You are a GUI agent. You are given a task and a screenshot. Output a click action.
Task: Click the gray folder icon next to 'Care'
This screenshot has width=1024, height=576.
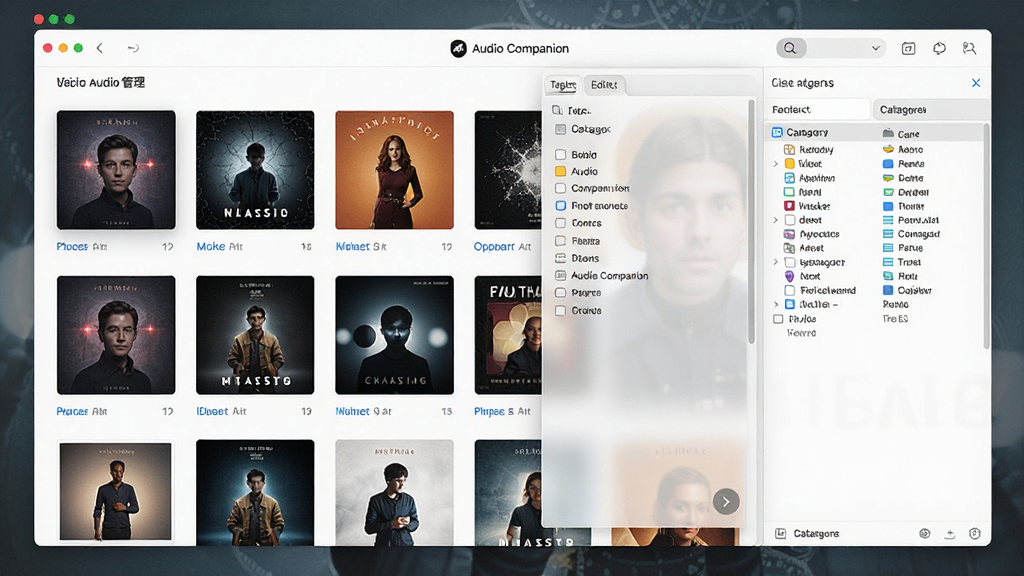[x=888, y=133]
